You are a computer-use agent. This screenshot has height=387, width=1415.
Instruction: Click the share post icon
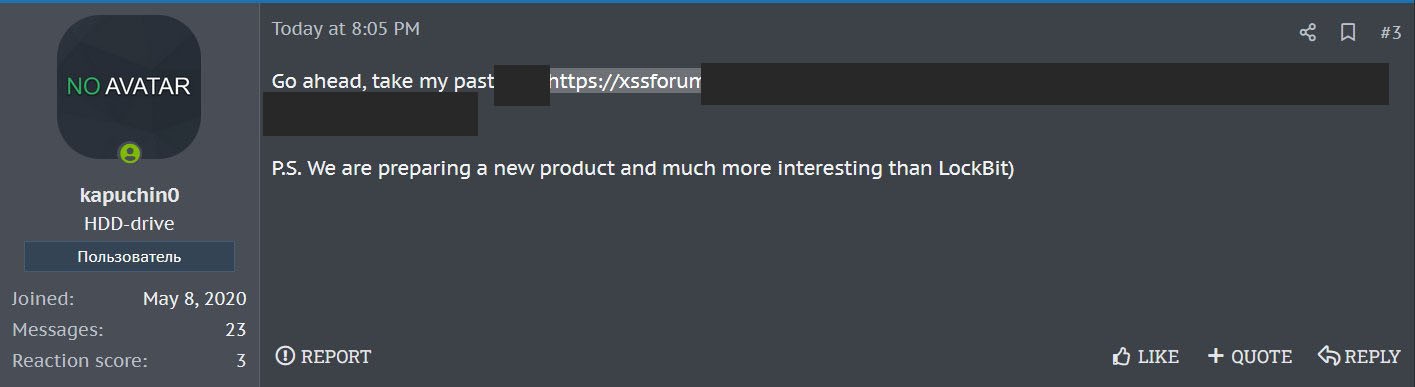[1307, 33]
